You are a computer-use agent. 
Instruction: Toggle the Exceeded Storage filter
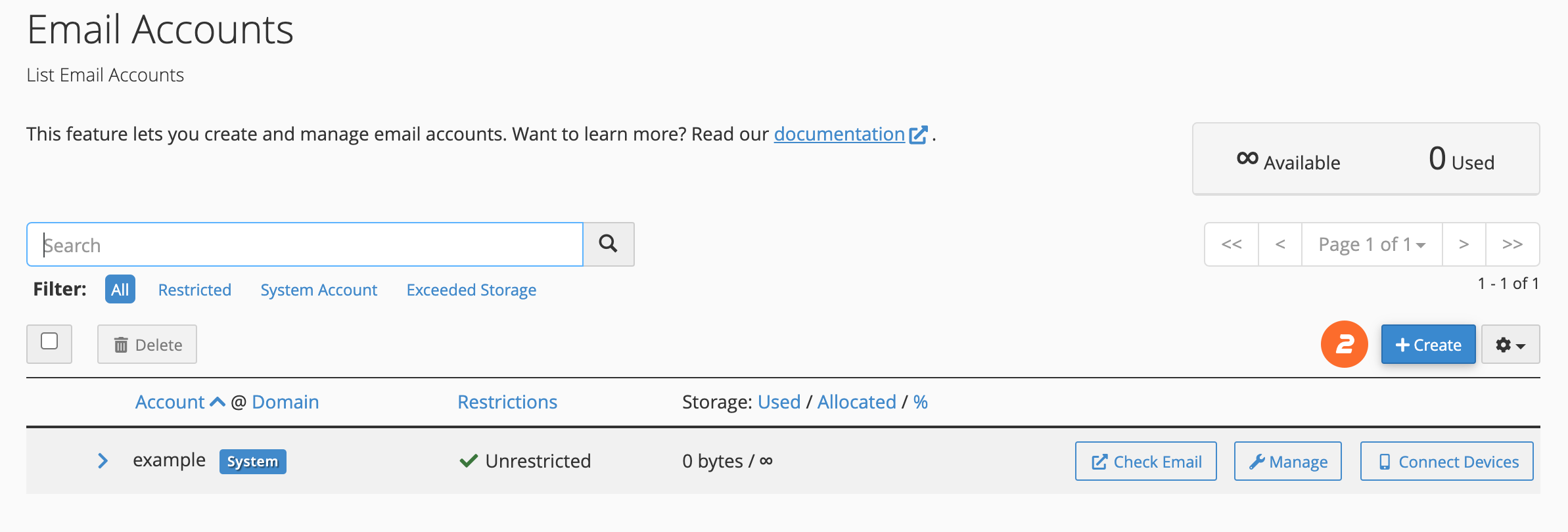tap(471, 289)
